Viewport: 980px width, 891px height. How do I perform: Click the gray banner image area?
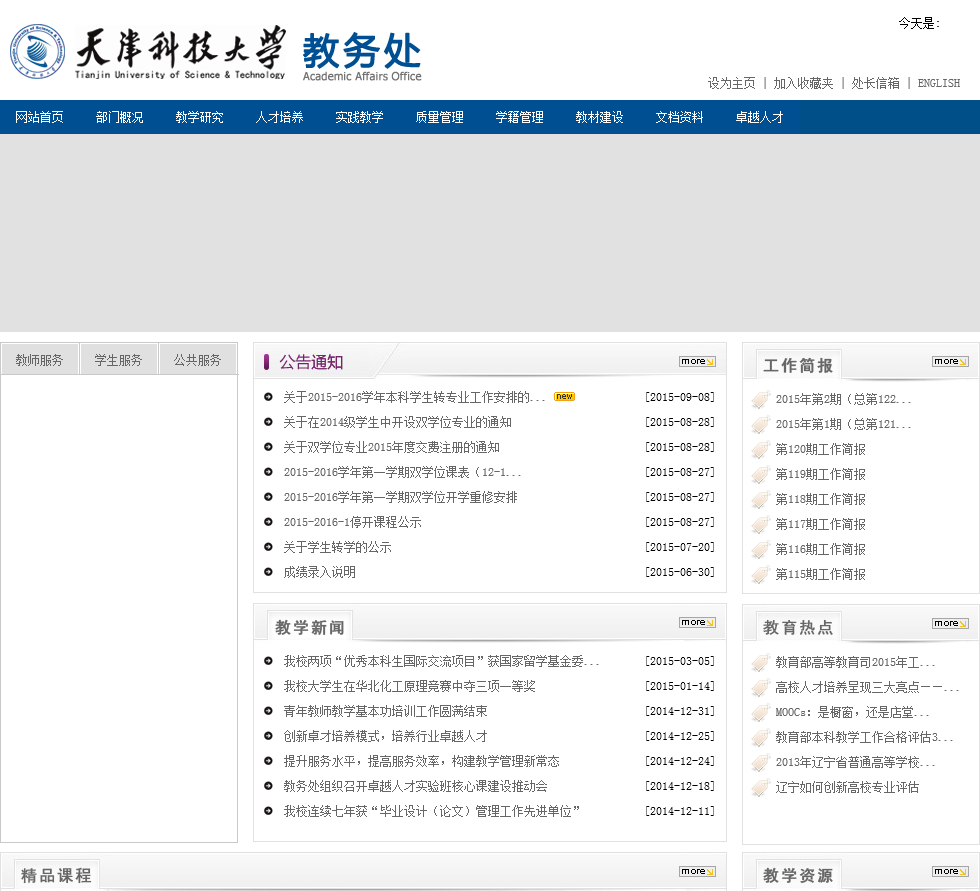tap(490, 232)
